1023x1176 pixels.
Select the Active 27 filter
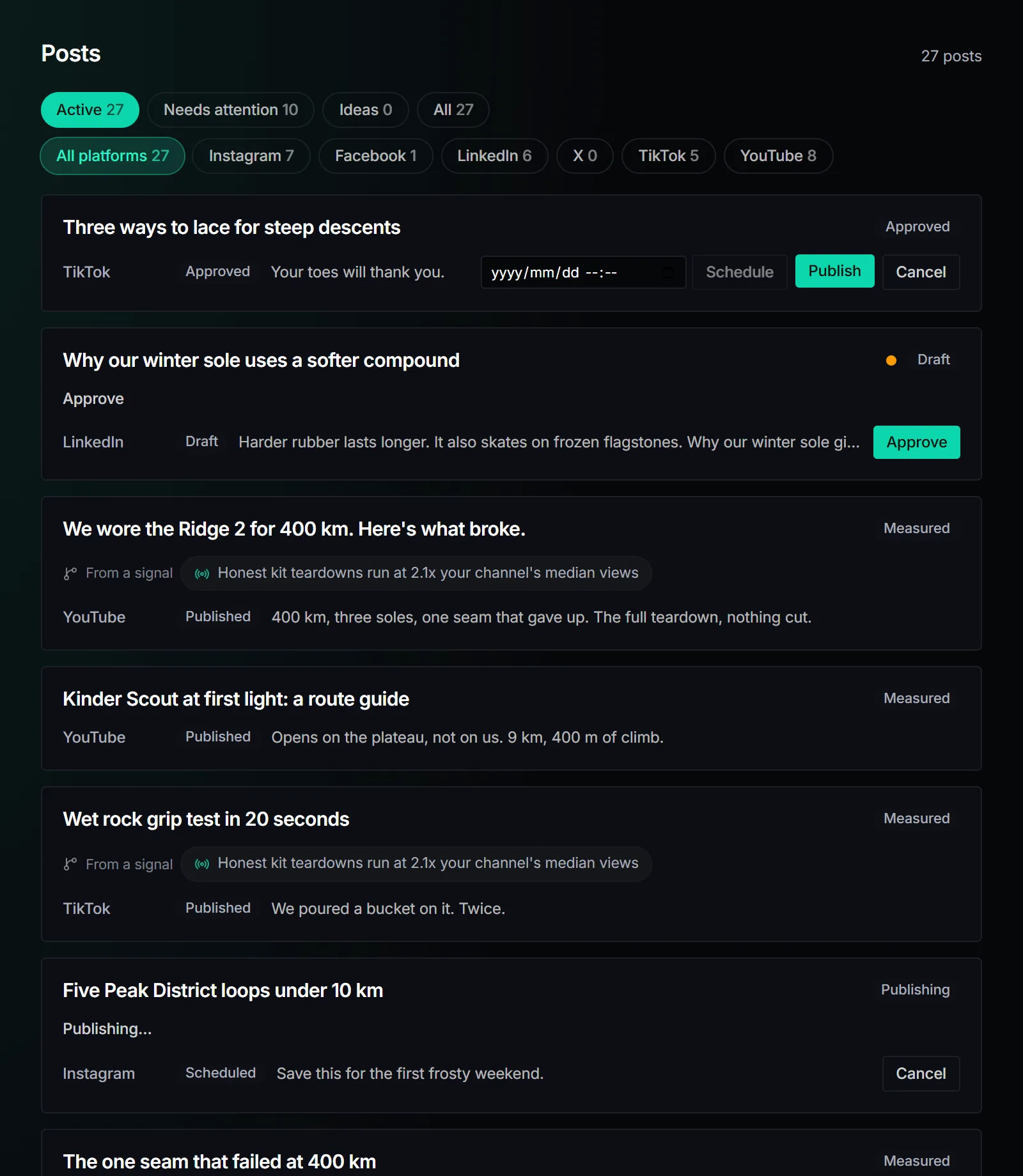[90, 110]
